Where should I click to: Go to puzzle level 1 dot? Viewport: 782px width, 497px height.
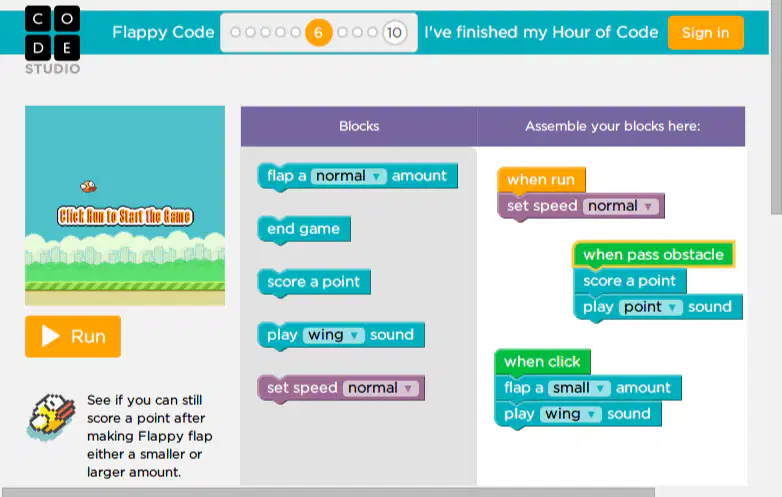235,32
